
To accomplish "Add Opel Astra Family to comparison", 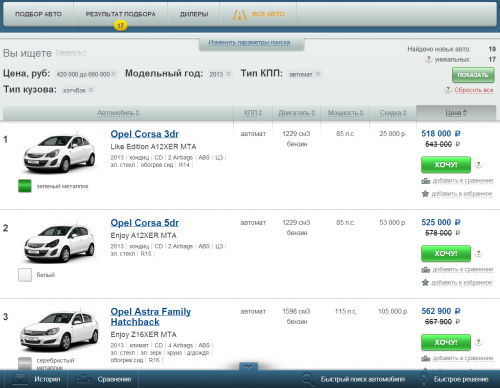I will coord(463,358).
